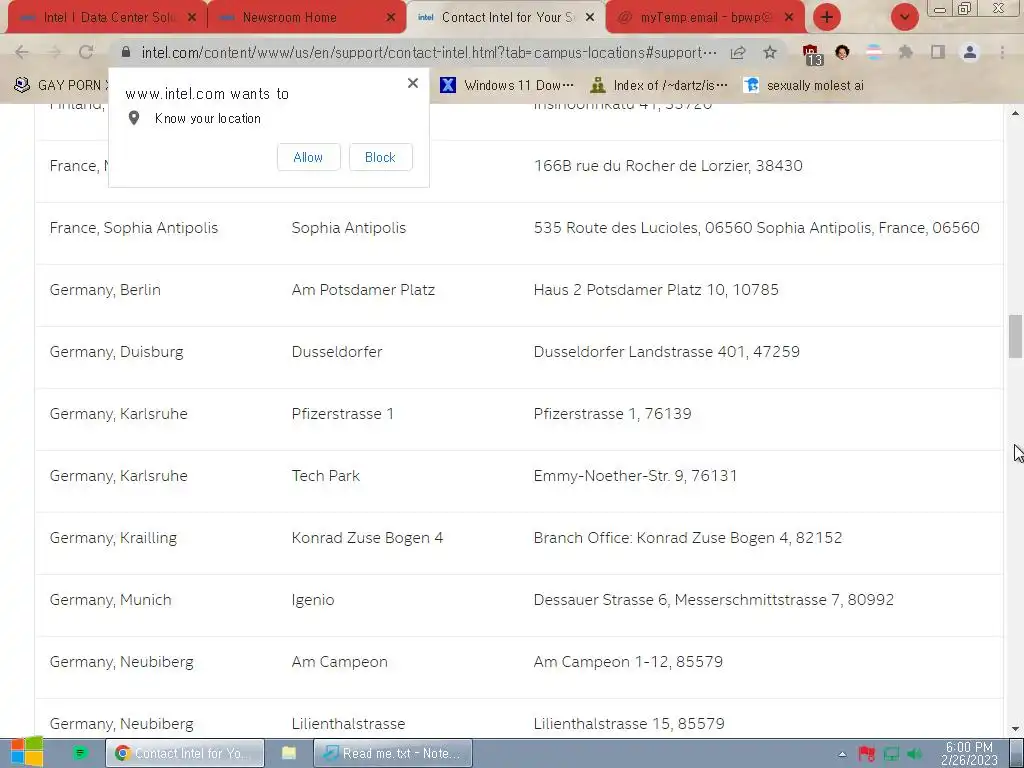Open the Extensions puzzle piece menu

point(906,52)
